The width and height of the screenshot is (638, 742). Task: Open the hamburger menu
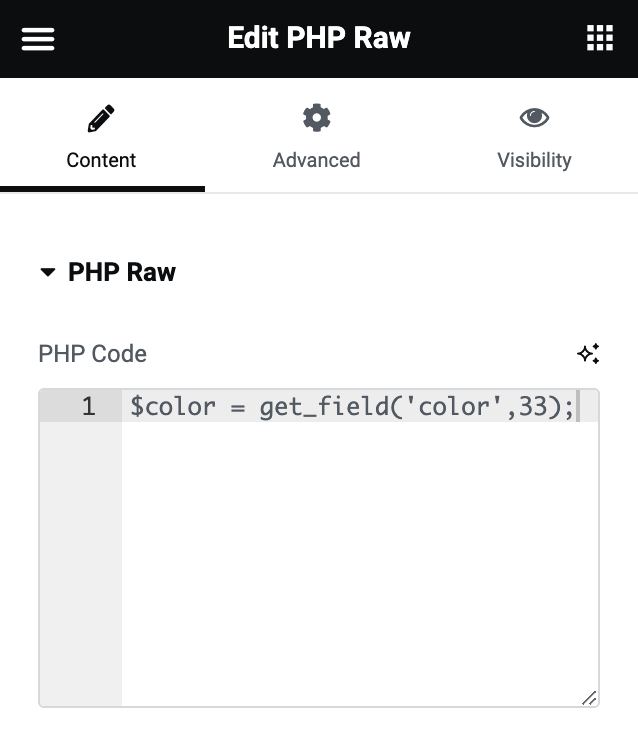[38, 39]
